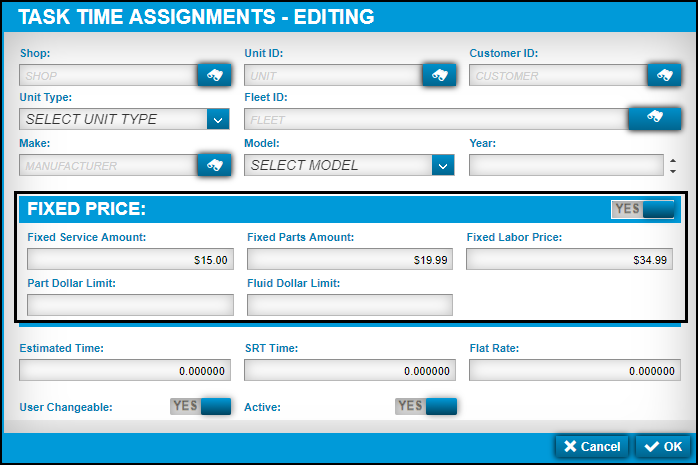
Task: Open the Customer ID lookup icon
Action: tap(663, 75)
